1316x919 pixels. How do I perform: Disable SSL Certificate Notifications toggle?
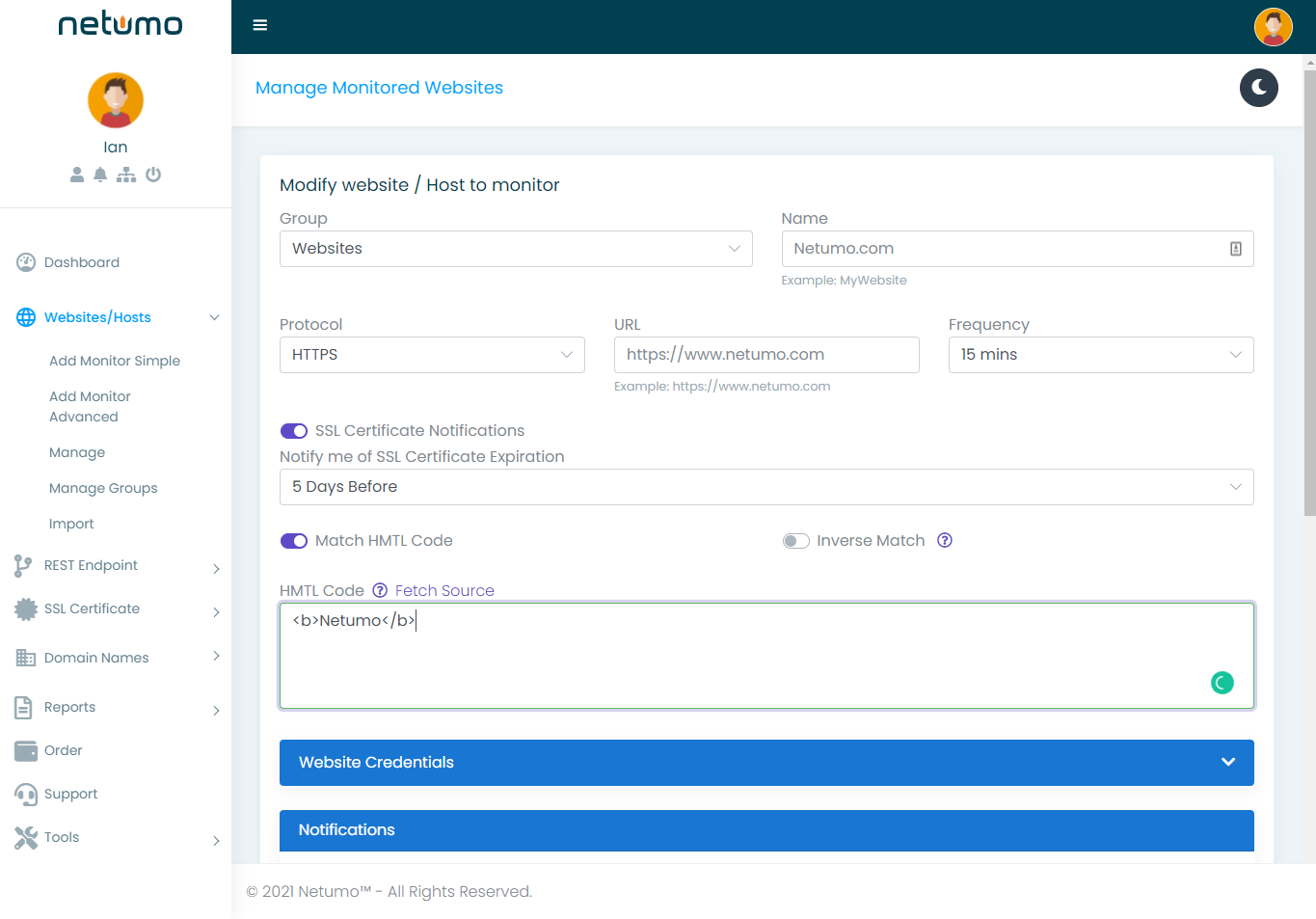coord(294,431)
